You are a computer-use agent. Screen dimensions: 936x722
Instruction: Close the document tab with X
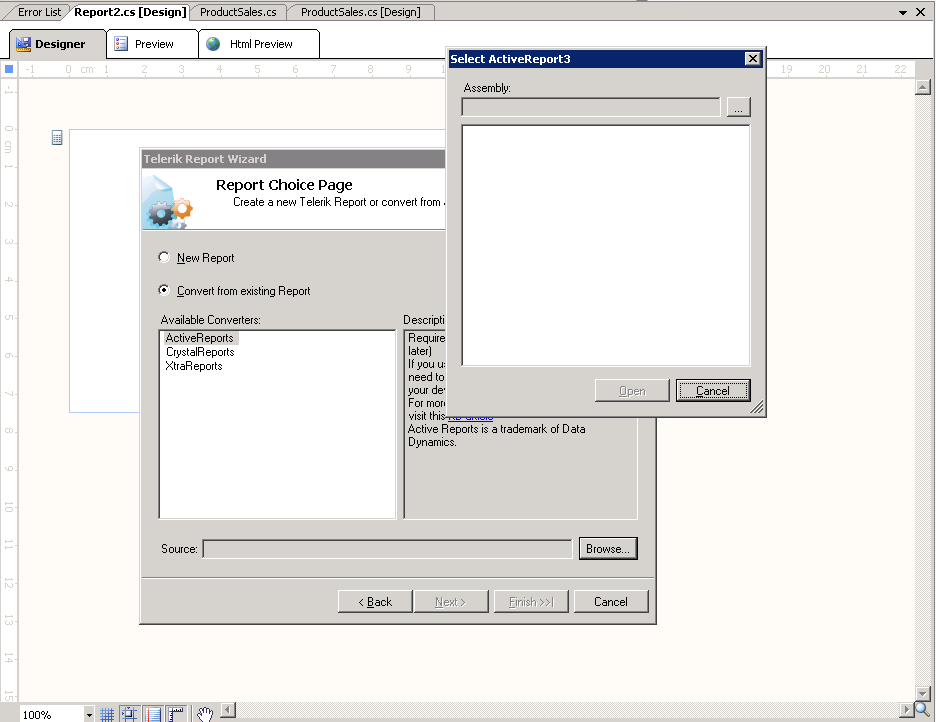pyautogui.click(x=920, y=12)
